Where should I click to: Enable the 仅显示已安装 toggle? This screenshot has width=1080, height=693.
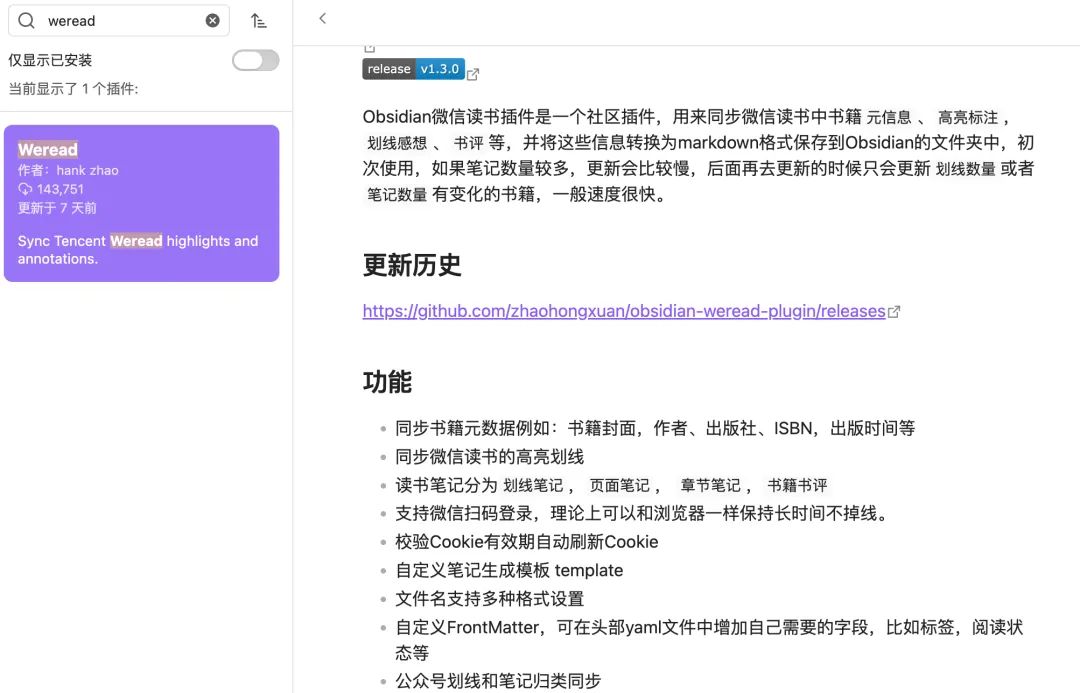pos(255,60)
